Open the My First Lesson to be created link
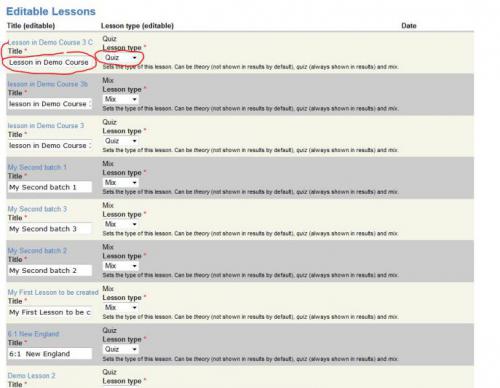The image size is (500, 388). (x=53, y=292)
